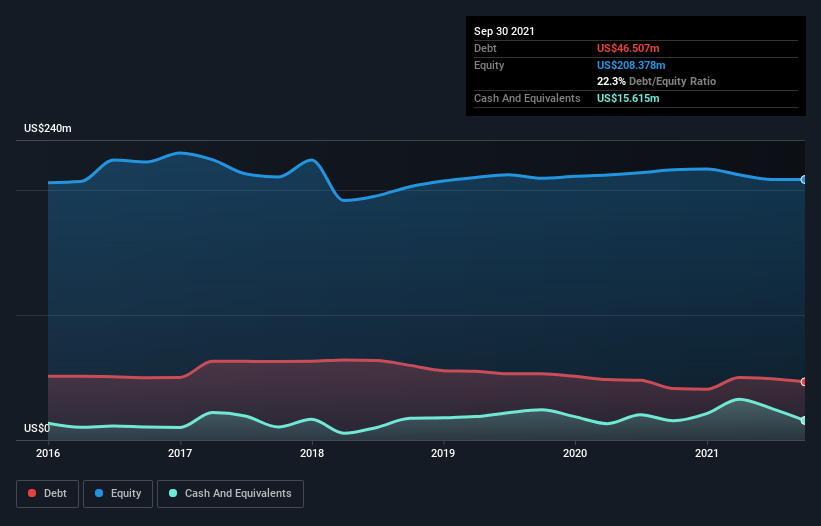Click the 2021 x-axis label
Image resolution: width=821 pixels, height=526 pixels.
pyautogui.click(x=707, y=453)
